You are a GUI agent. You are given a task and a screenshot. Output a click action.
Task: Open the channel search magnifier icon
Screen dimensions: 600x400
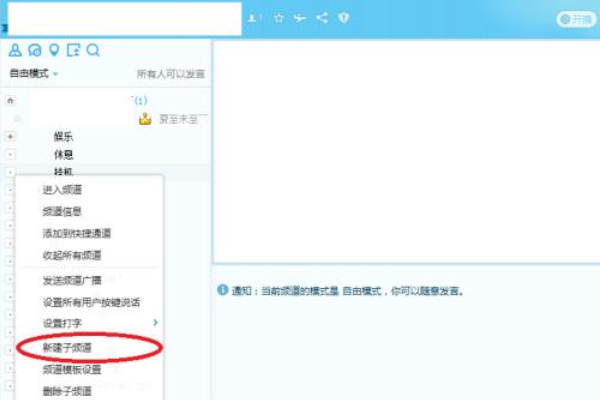(93, 50)
